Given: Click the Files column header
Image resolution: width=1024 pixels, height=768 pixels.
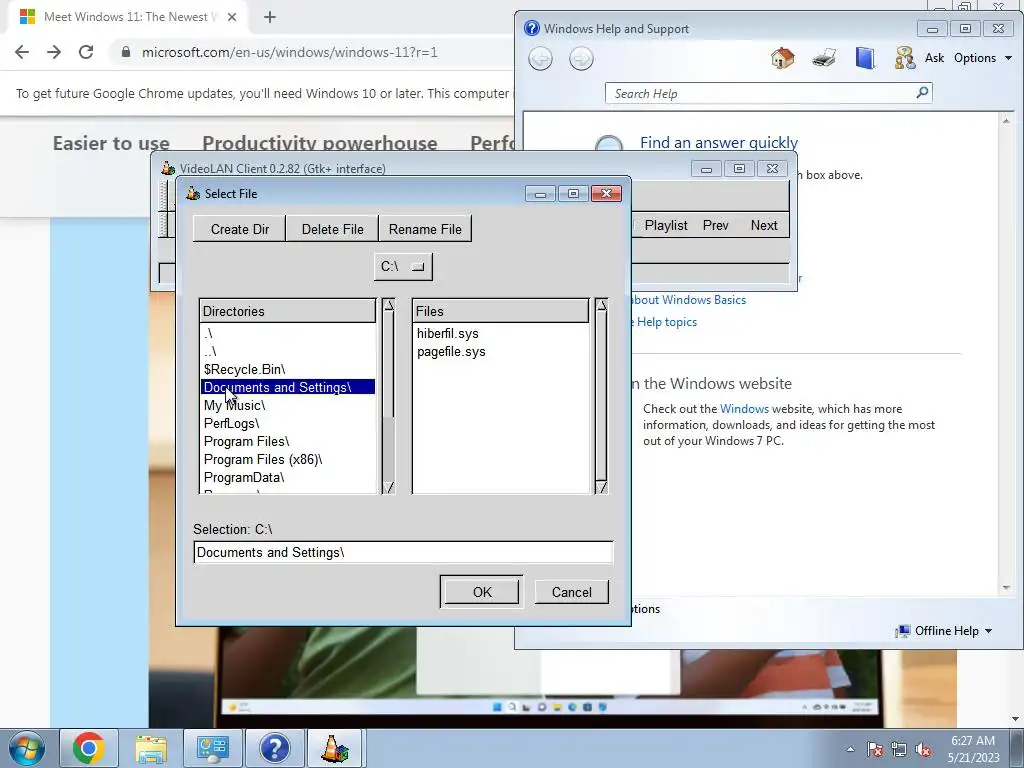Looking at the screenshot, I should [500, 311].
